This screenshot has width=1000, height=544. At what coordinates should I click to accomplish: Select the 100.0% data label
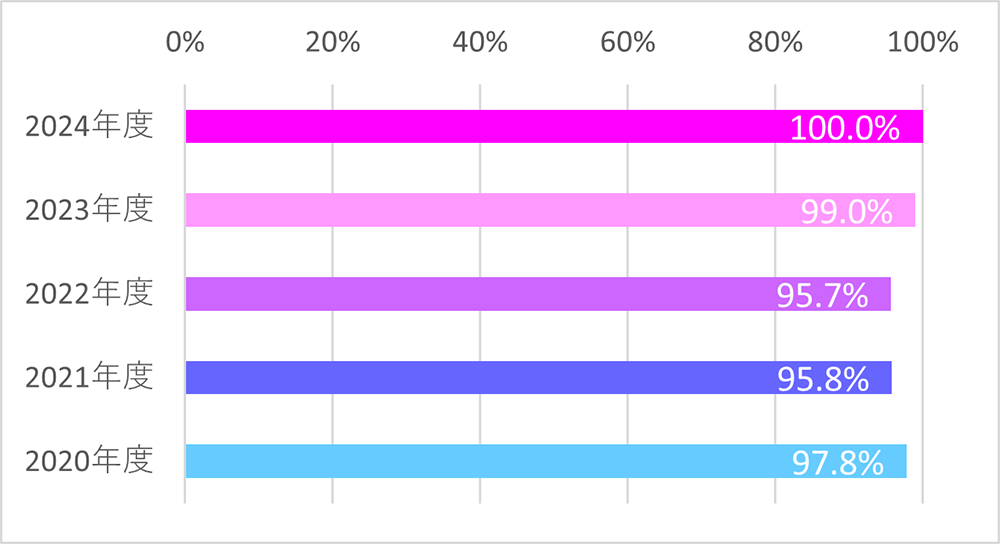point(844,129)
